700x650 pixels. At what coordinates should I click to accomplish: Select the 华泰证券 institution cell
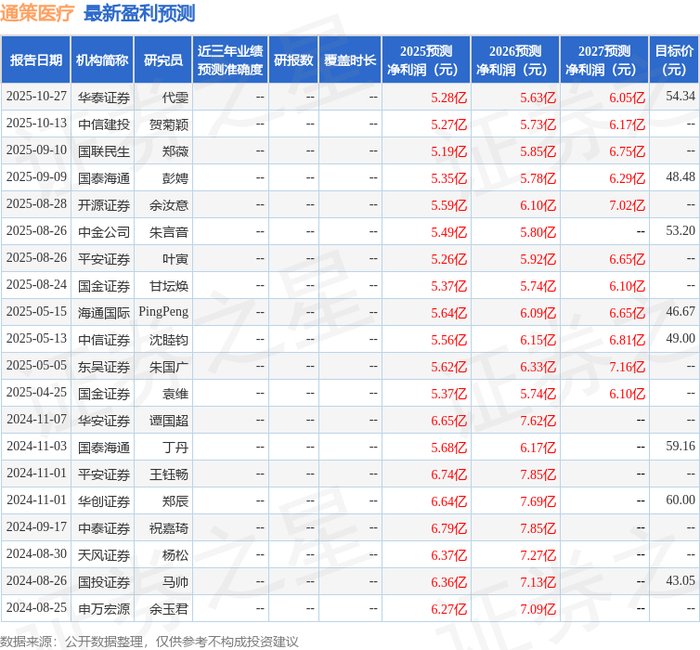coord(104,97)
